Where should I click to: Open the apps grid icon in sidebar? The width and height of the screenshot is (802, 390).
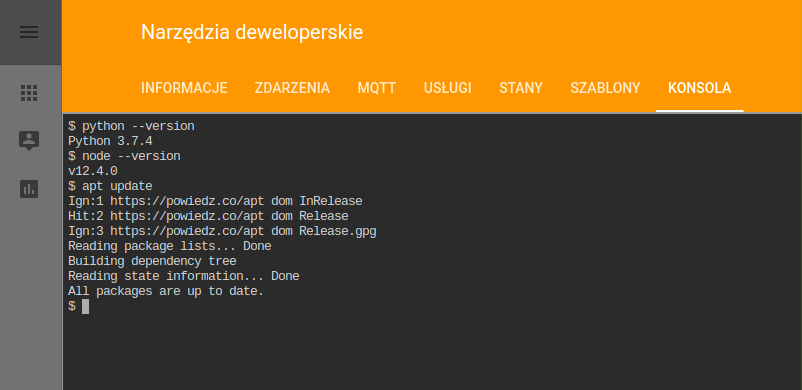[x=29, y=93]
